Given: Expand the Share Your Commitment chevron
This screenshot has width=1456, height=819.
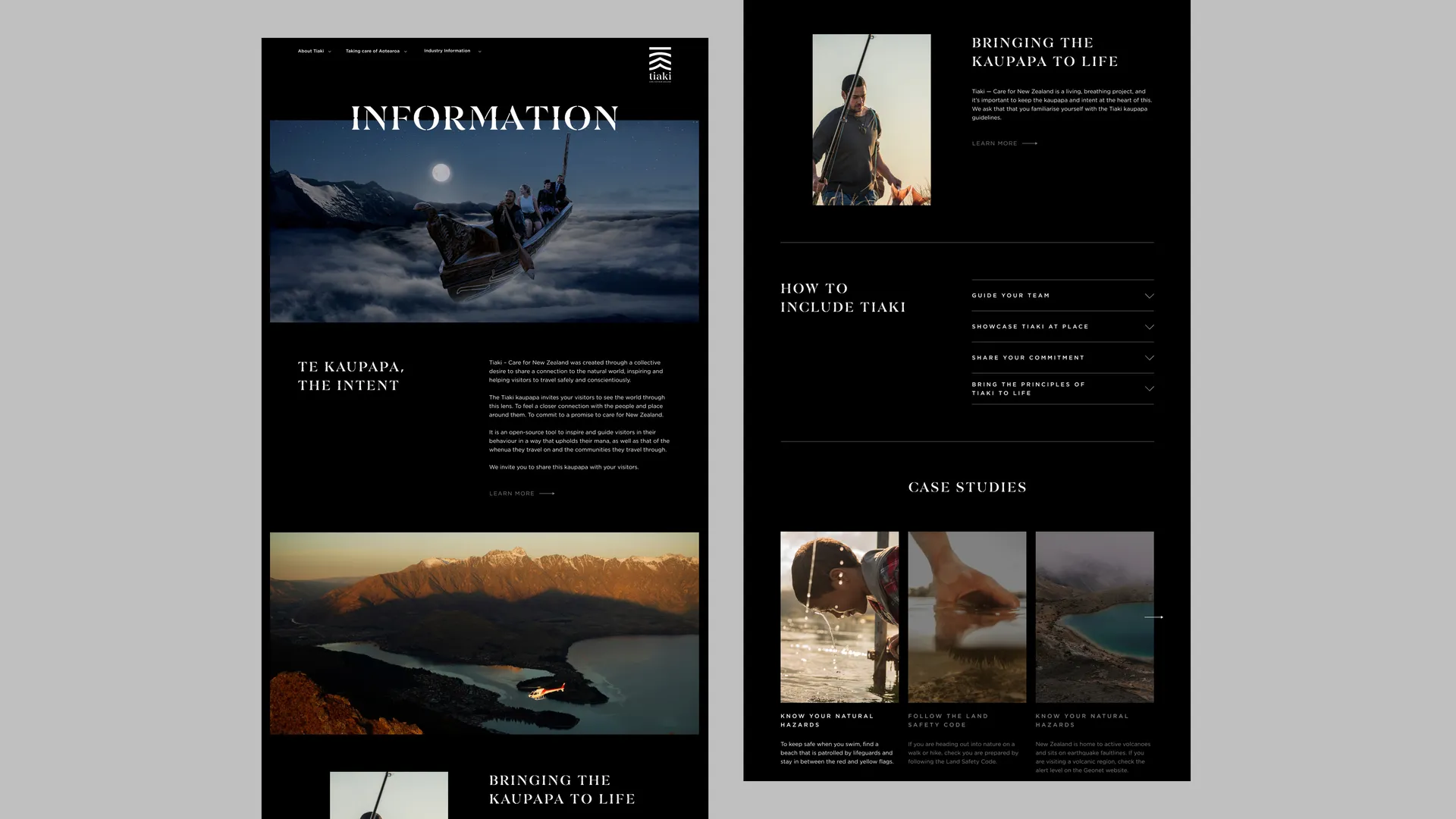Looking at the screenshot, I should pyautogui.click(x=1149, y=358).
